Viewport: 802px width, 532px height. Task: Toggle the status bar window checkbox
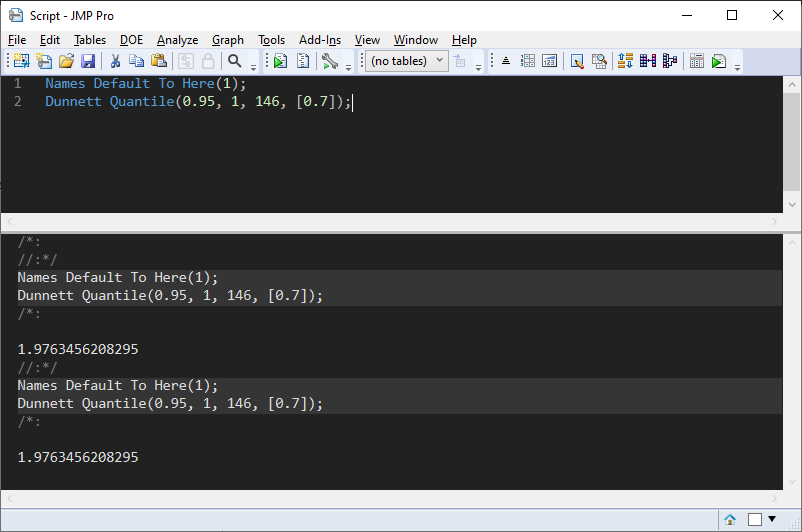click(755, 520)
